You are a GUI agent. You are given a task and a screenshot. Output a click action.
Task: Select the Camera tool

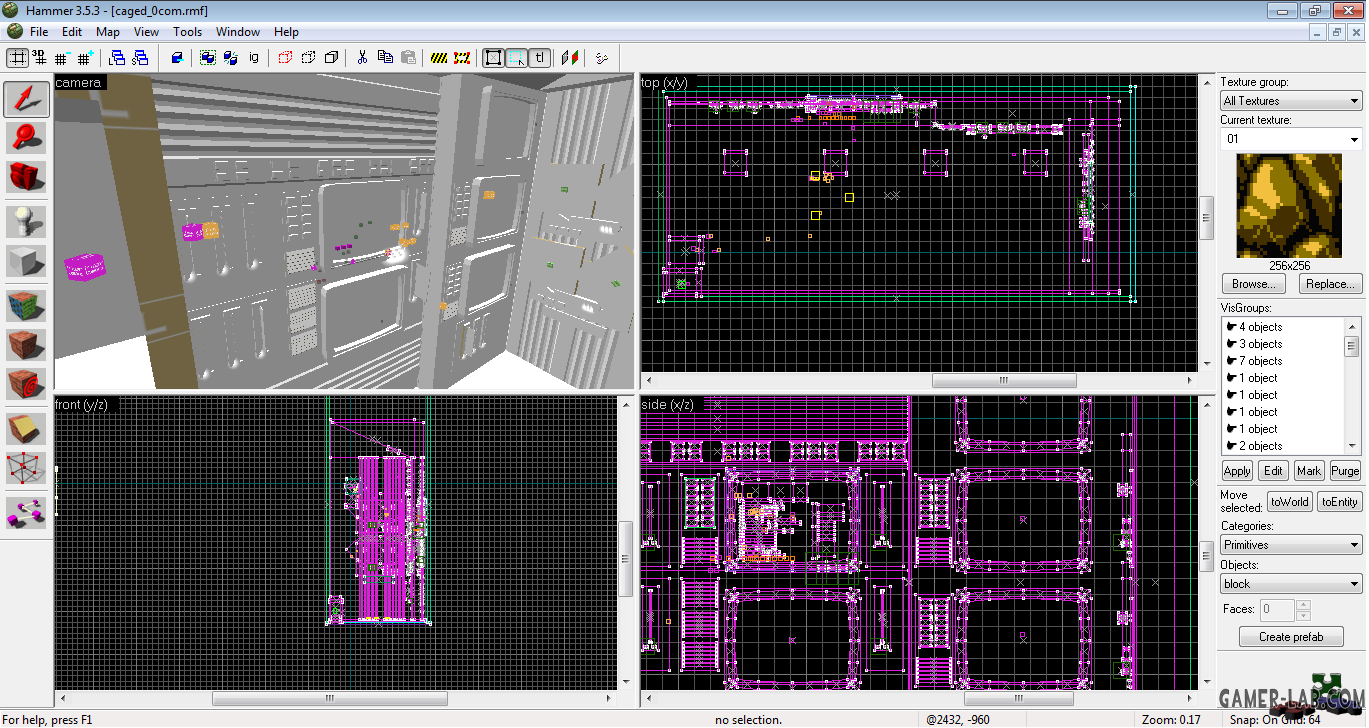click(27, 176)
